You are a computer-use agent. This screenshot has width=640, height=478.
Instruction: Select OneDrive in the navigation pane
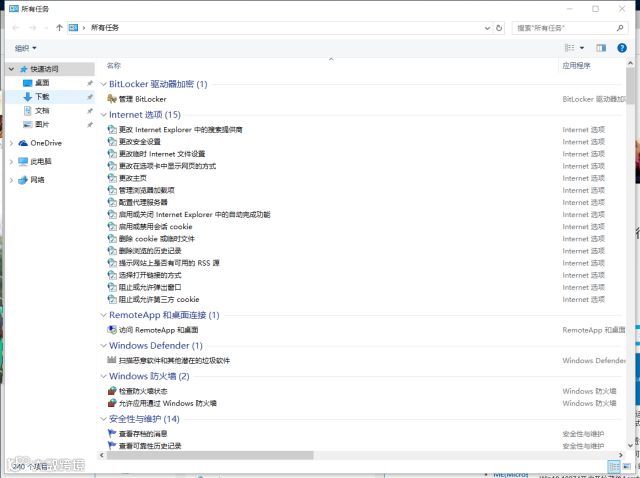coord(46,143)
